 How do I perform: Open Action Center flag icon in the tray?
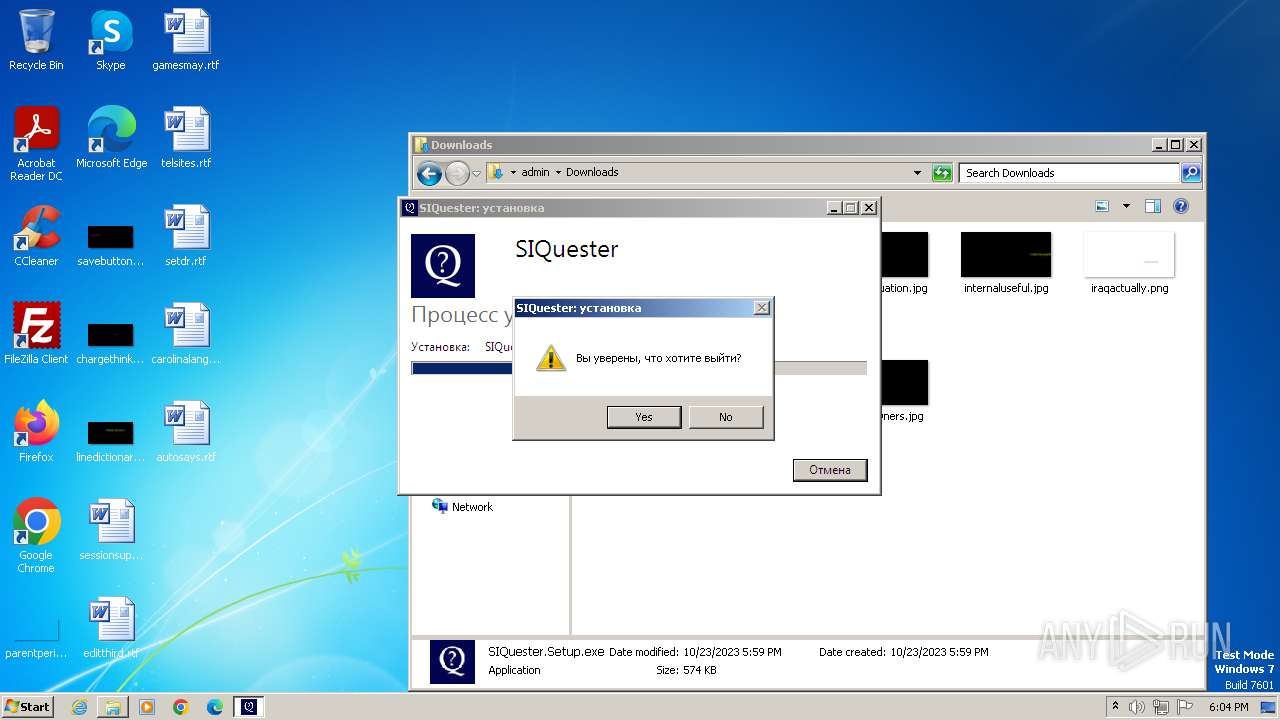1185,707
